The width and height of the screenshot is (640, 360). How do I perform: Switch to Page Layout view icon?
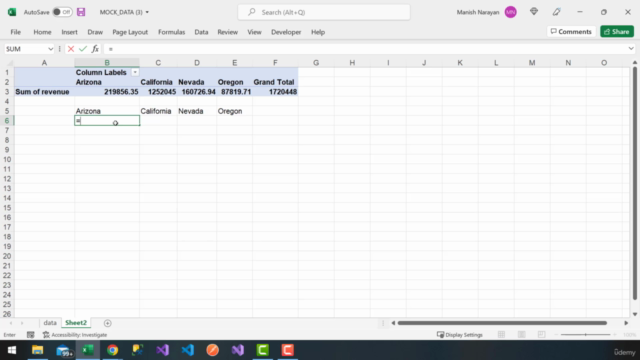521,335
